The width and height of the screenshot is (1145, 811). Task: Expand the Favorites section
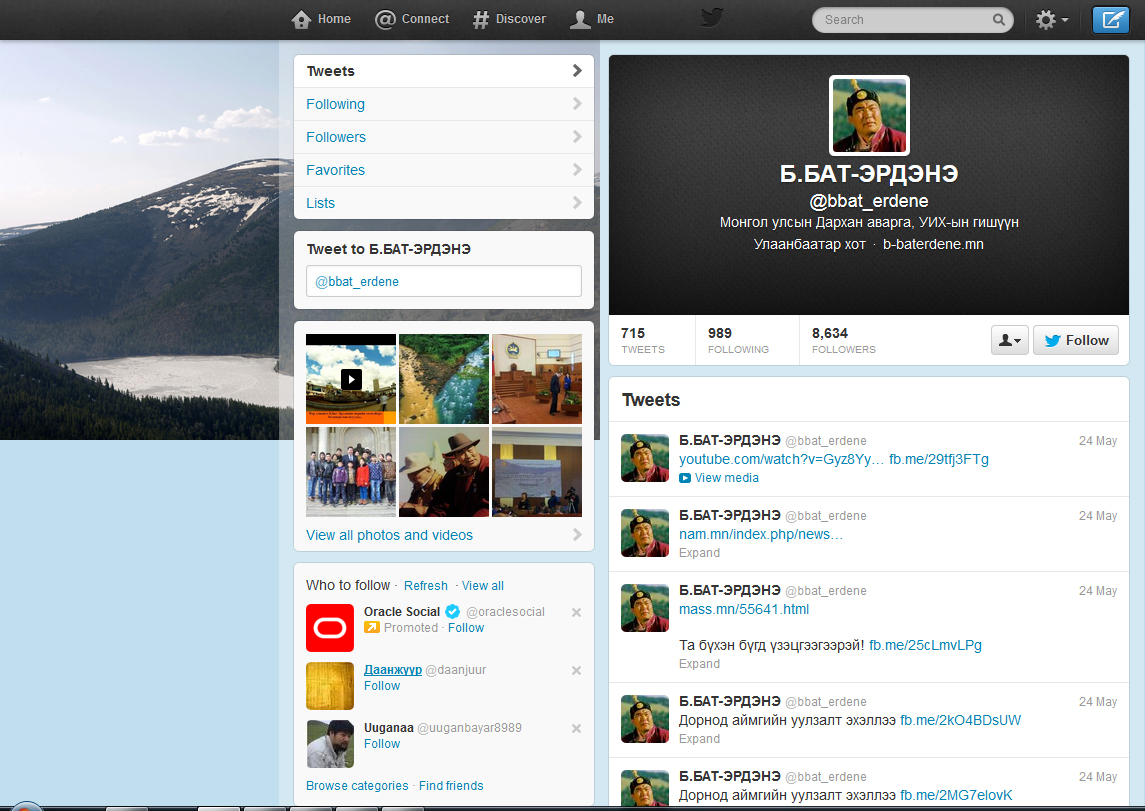point(443,170)
